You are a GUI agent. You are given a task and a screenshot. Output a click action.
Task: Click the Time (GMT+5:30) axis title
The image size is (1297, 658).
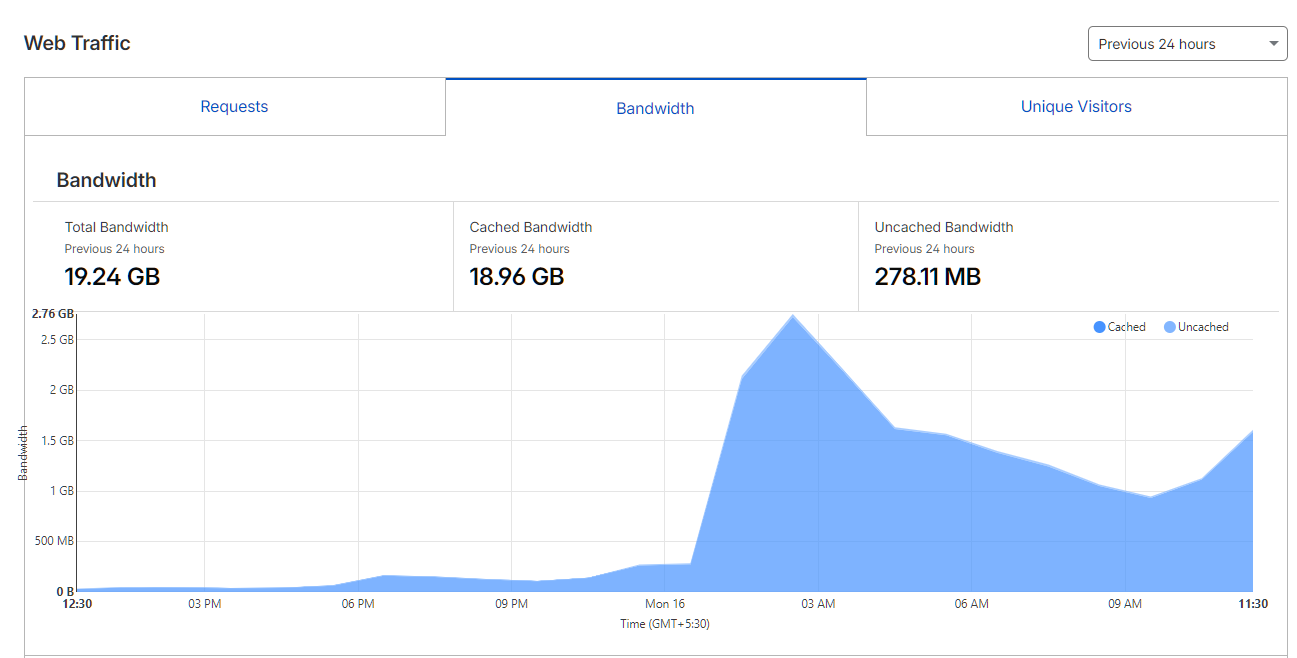point(665,624)
